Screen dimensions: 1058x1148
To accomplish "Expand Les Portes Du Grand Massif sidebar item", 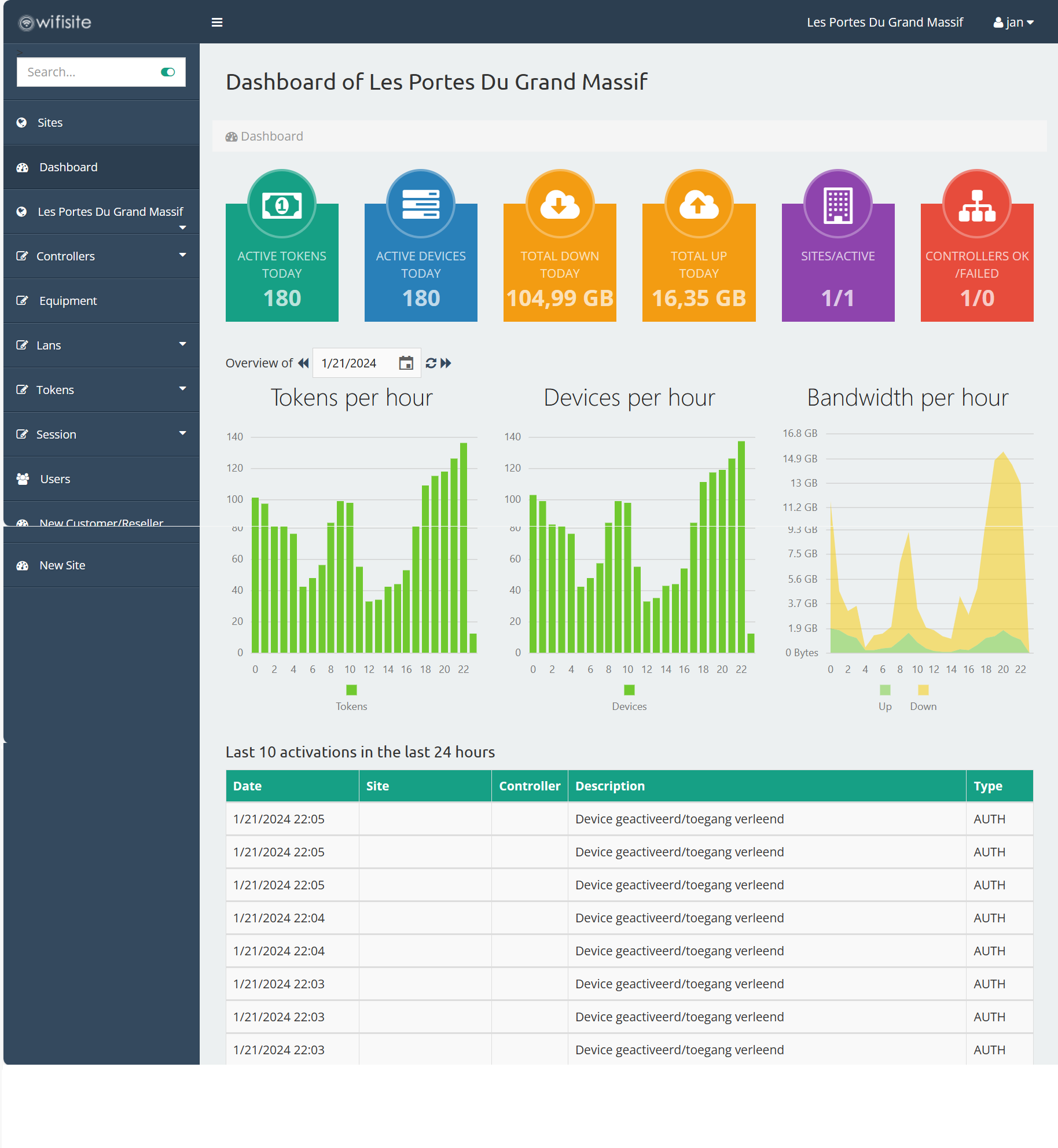I will pyautogui.click(x=101, y=212).
